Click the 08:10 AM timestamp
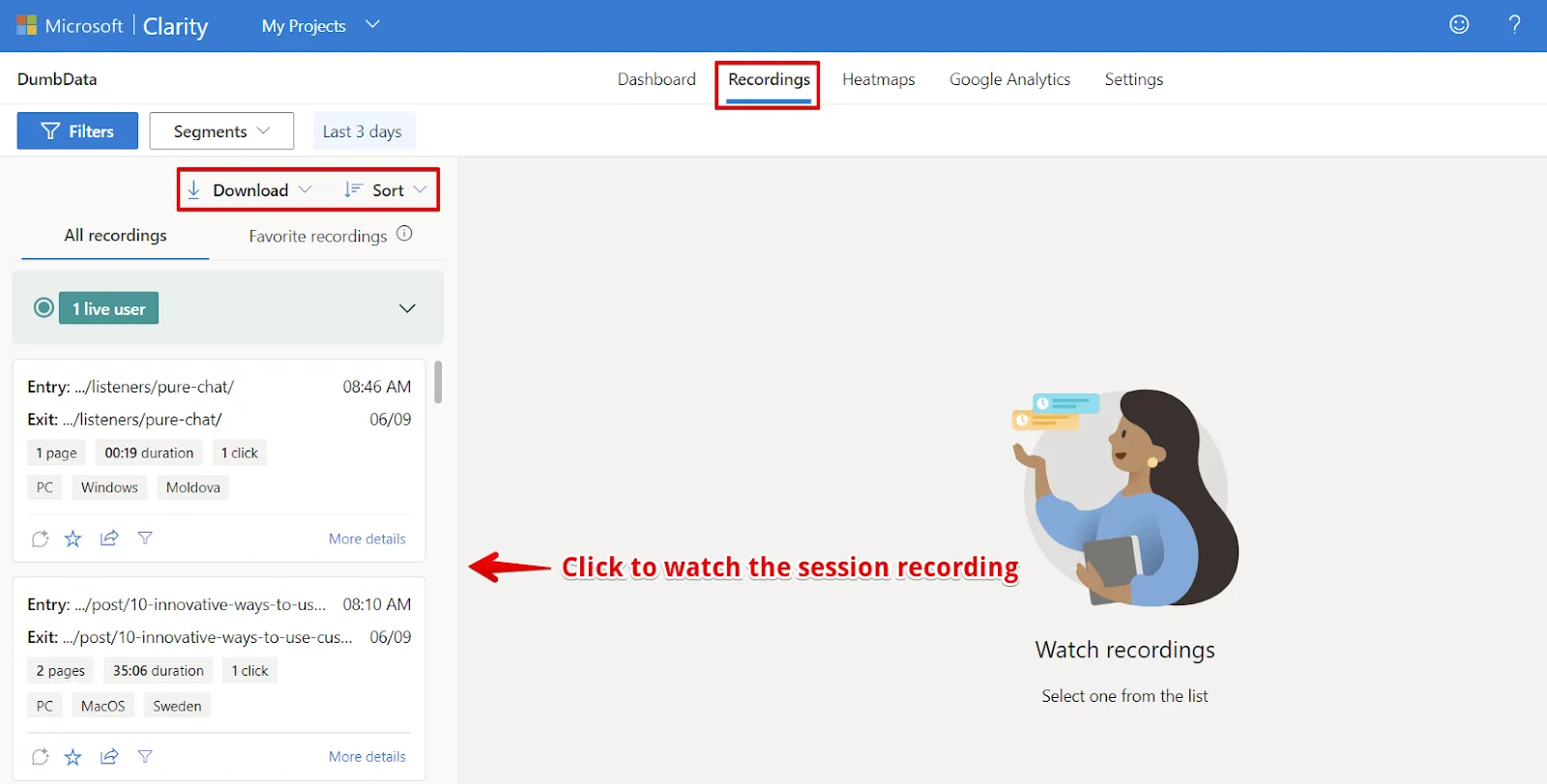The height and width of the screenshot is (784, 1547). 376,605
